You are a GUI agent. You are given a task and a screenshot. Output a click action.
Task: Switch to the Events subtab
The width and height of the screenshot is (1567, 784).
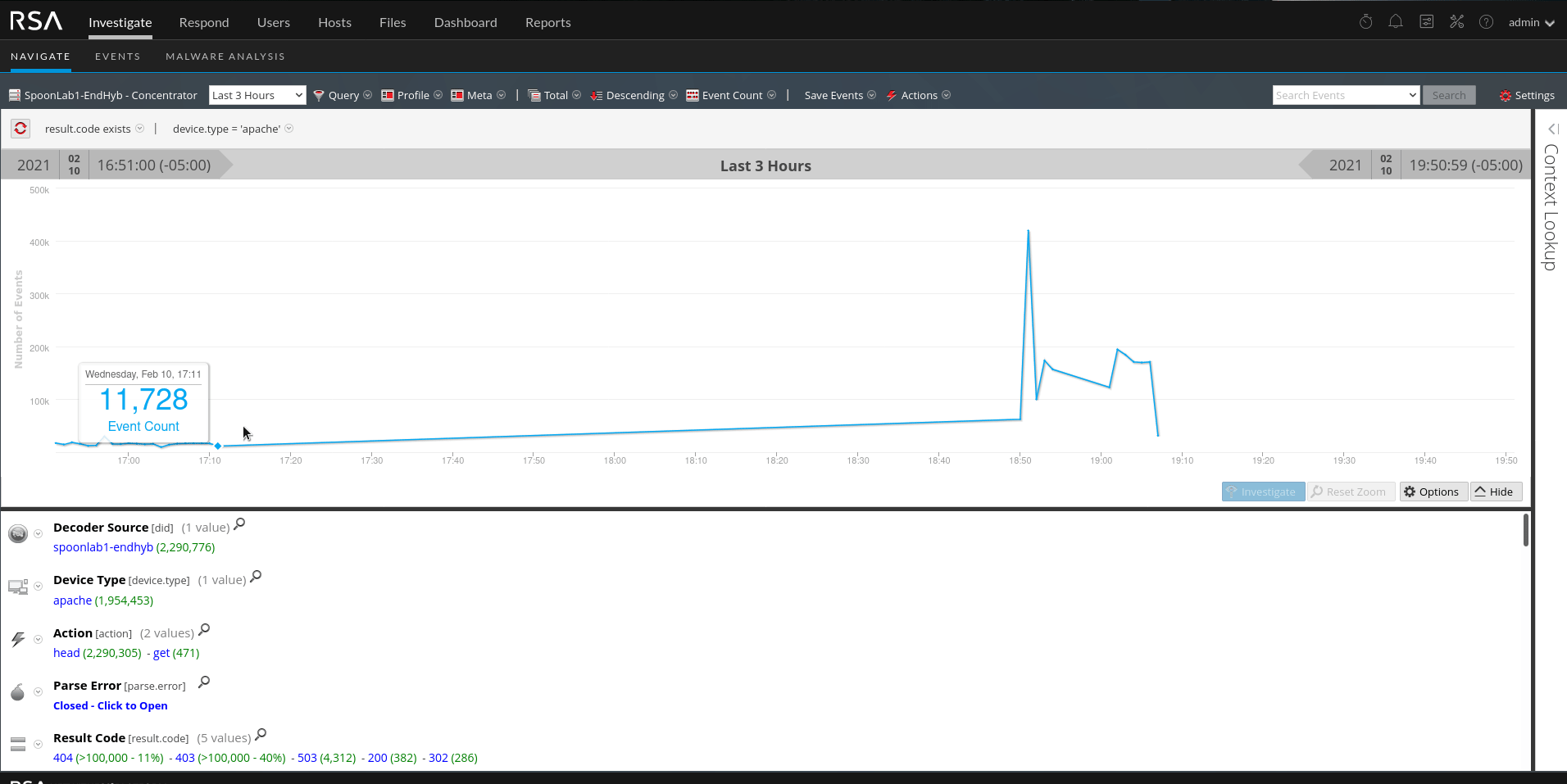click(x=117, y=57)
